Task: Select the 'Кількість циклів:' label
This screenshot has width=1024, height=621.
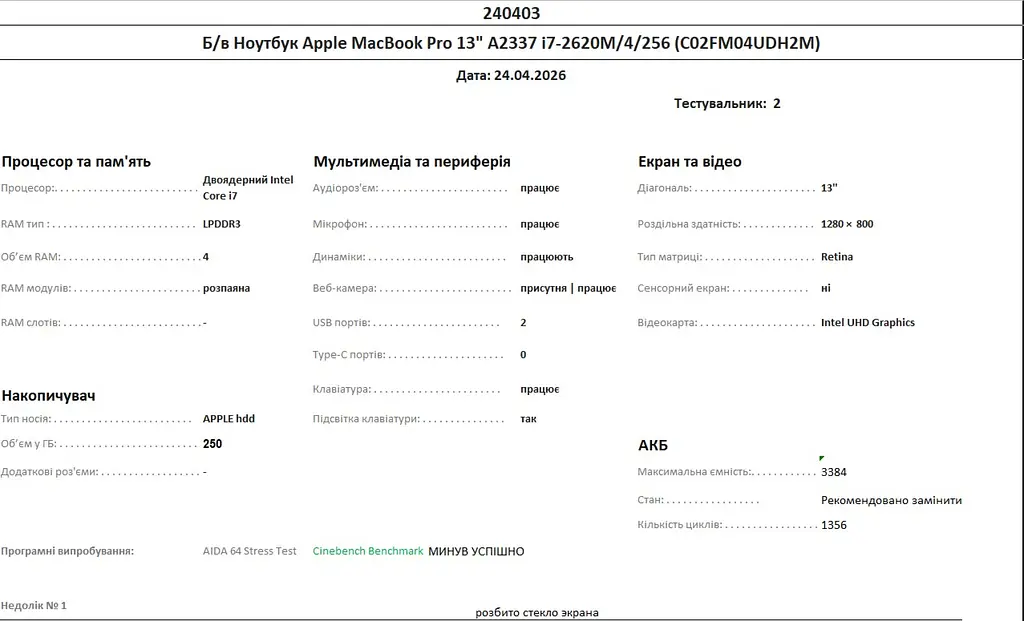Action: tap(680, 524)
